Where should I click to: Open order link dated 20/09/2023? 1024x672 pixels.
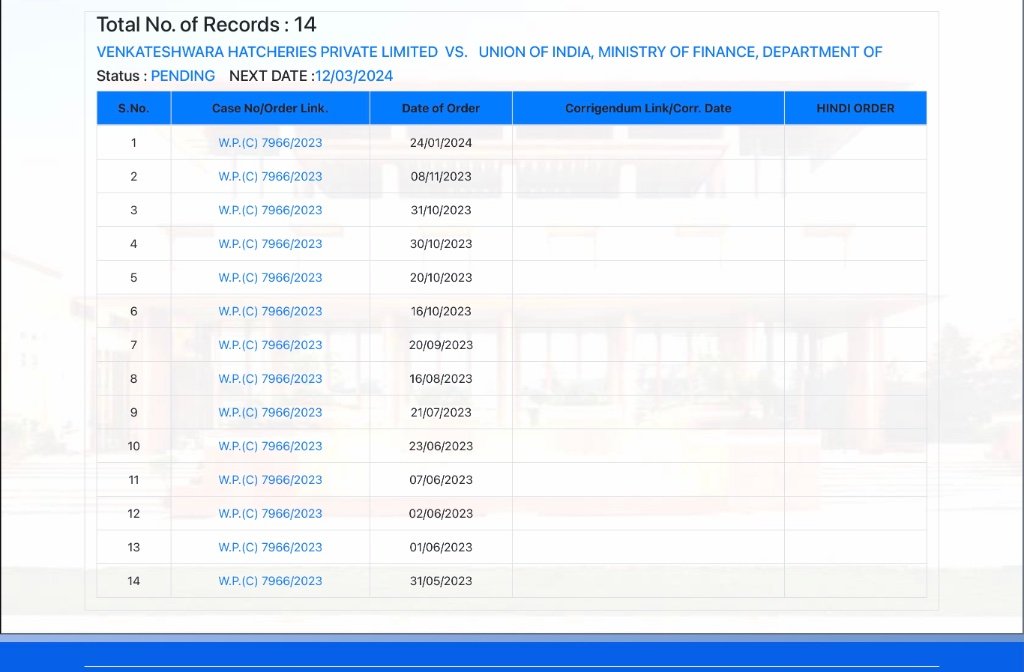[x=270, y=345]
